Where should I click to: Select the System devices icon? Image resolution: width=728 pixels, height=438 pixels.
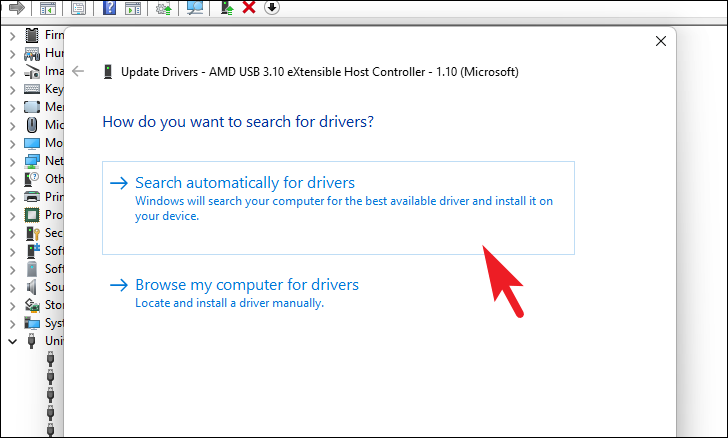(32, 323)
